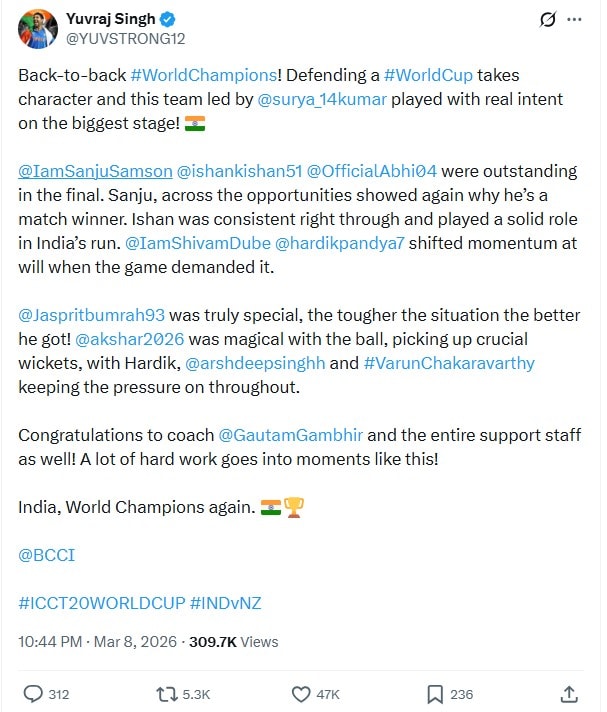Click the @BCCI mention
Image resolution: width=607 pixels, height=712 pixels.
pyautogui.click(x=46, y=554)
